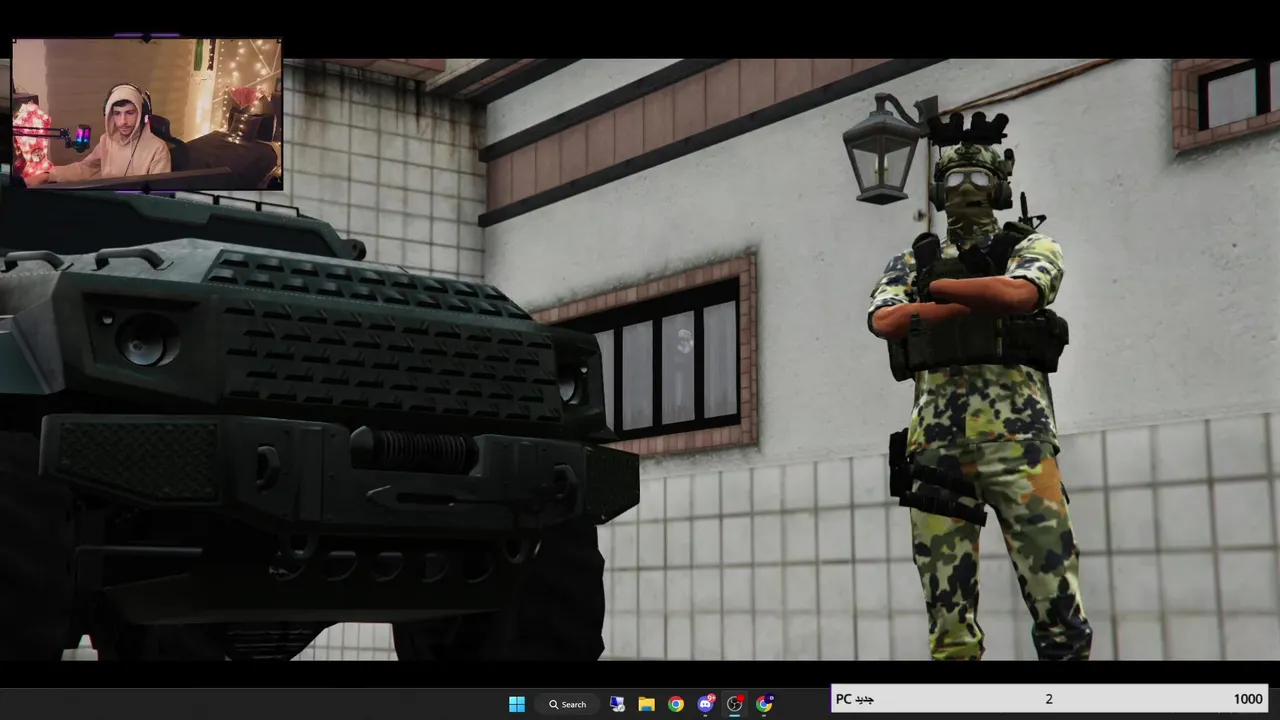1280x720 pixels.
Task: Click the value '2' in overlay bar
Action: (1049, 699)
